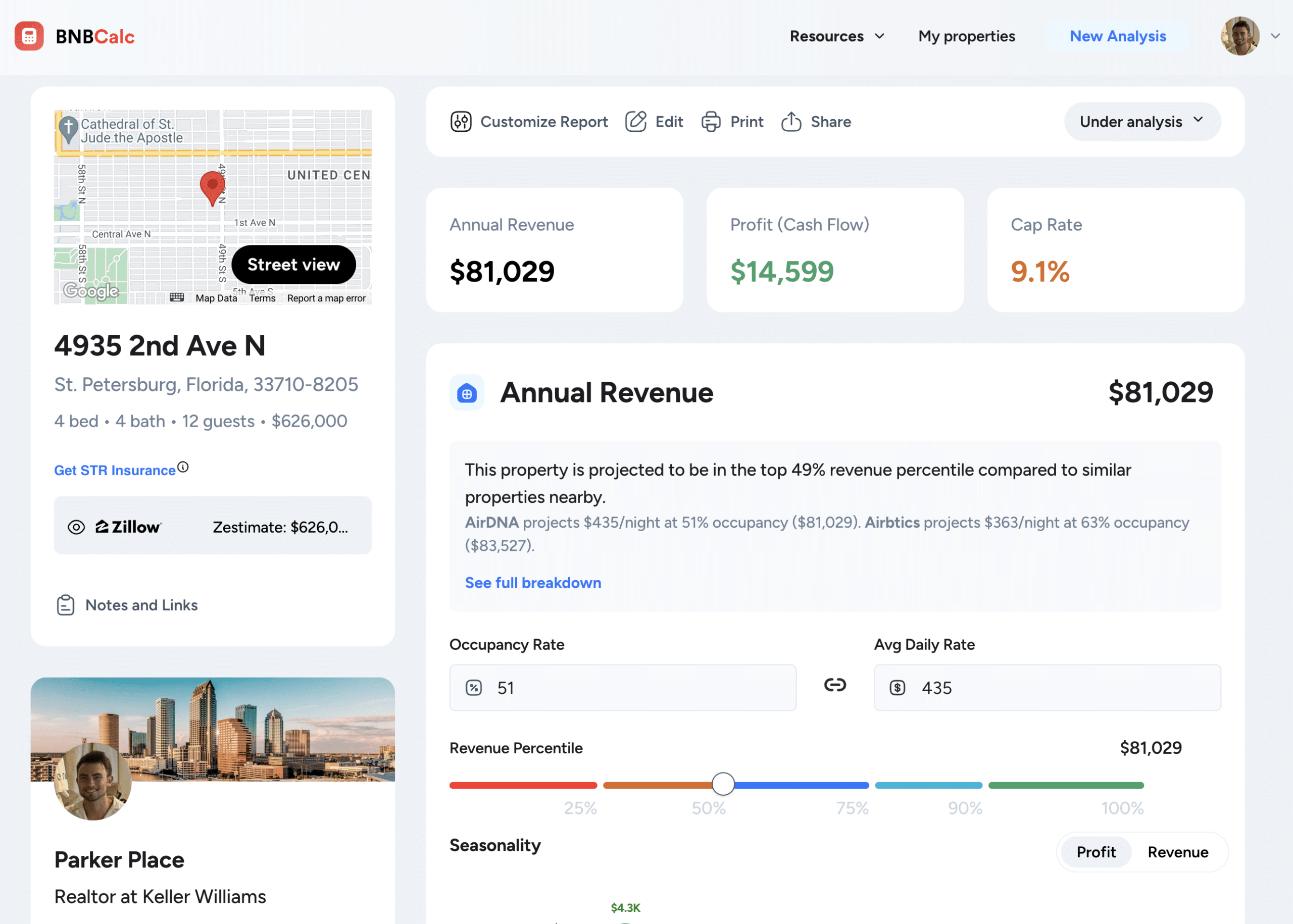Toggle the Zillow Zestimate visibility eye

click(76, 526)
